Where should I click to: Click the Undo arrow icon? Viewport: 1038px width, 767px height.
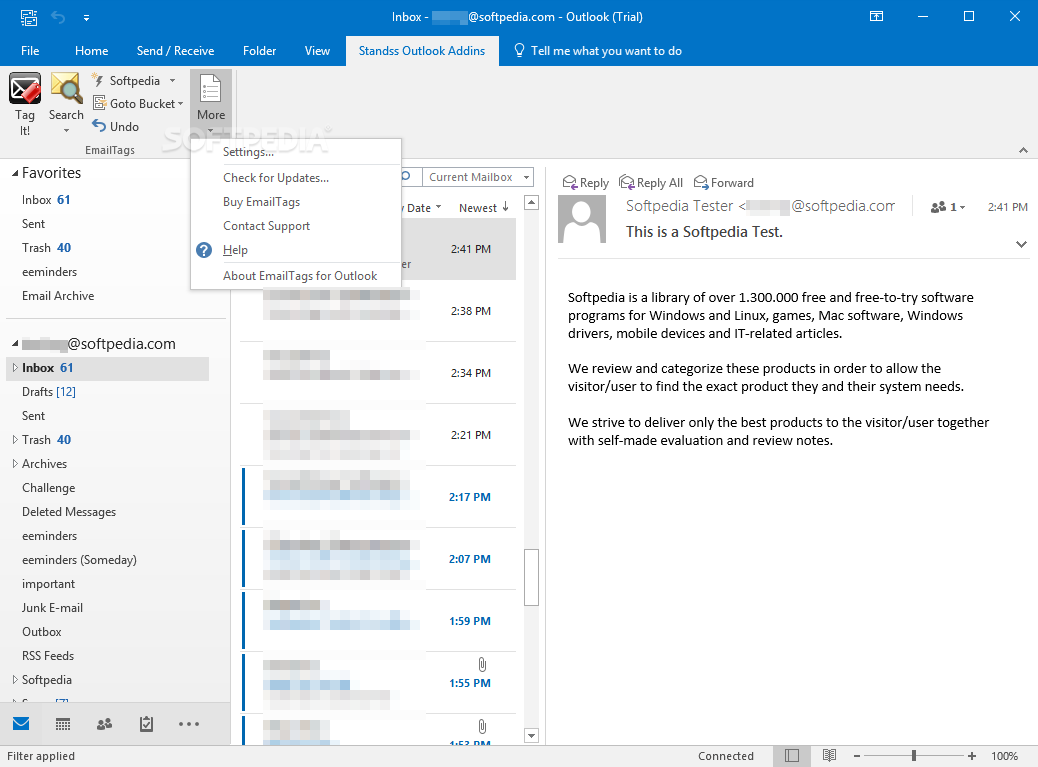[99, 126]
